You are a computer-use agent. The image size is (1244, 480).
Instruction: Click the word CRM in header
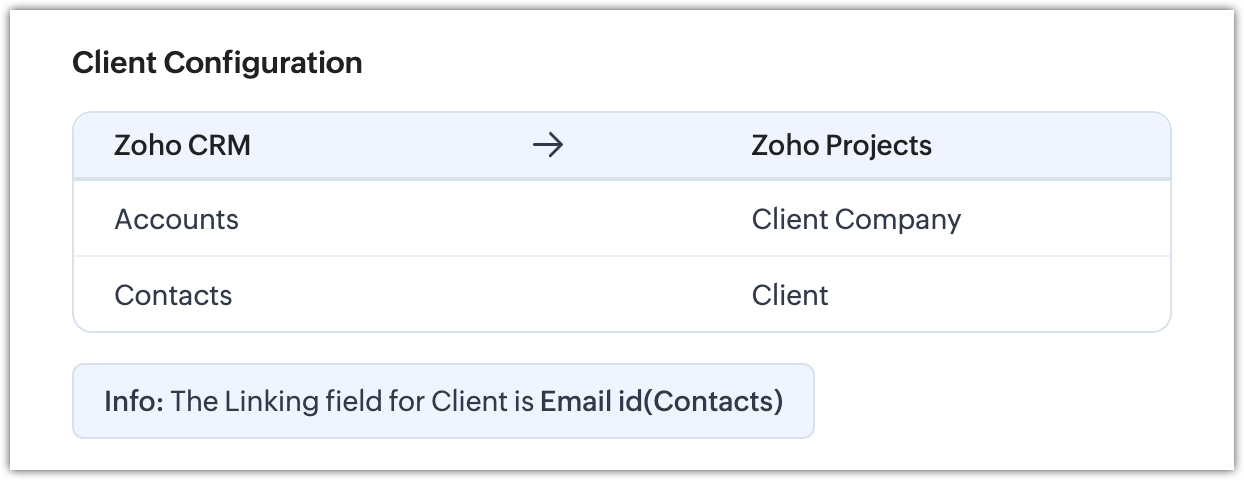[x=219, y=146]
